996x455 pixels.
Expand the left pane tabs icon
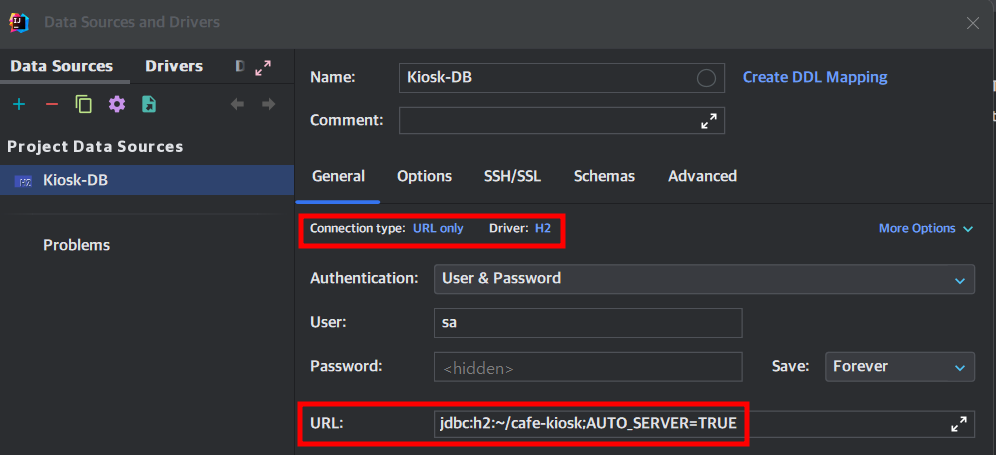pyautogui.click(x=263, y=68)
